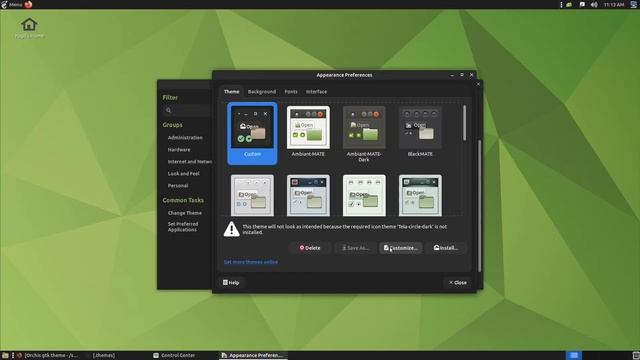Click the workspace switcher in bottom panel
This screenshot has width=640, height=360.
tap(574, 356)
